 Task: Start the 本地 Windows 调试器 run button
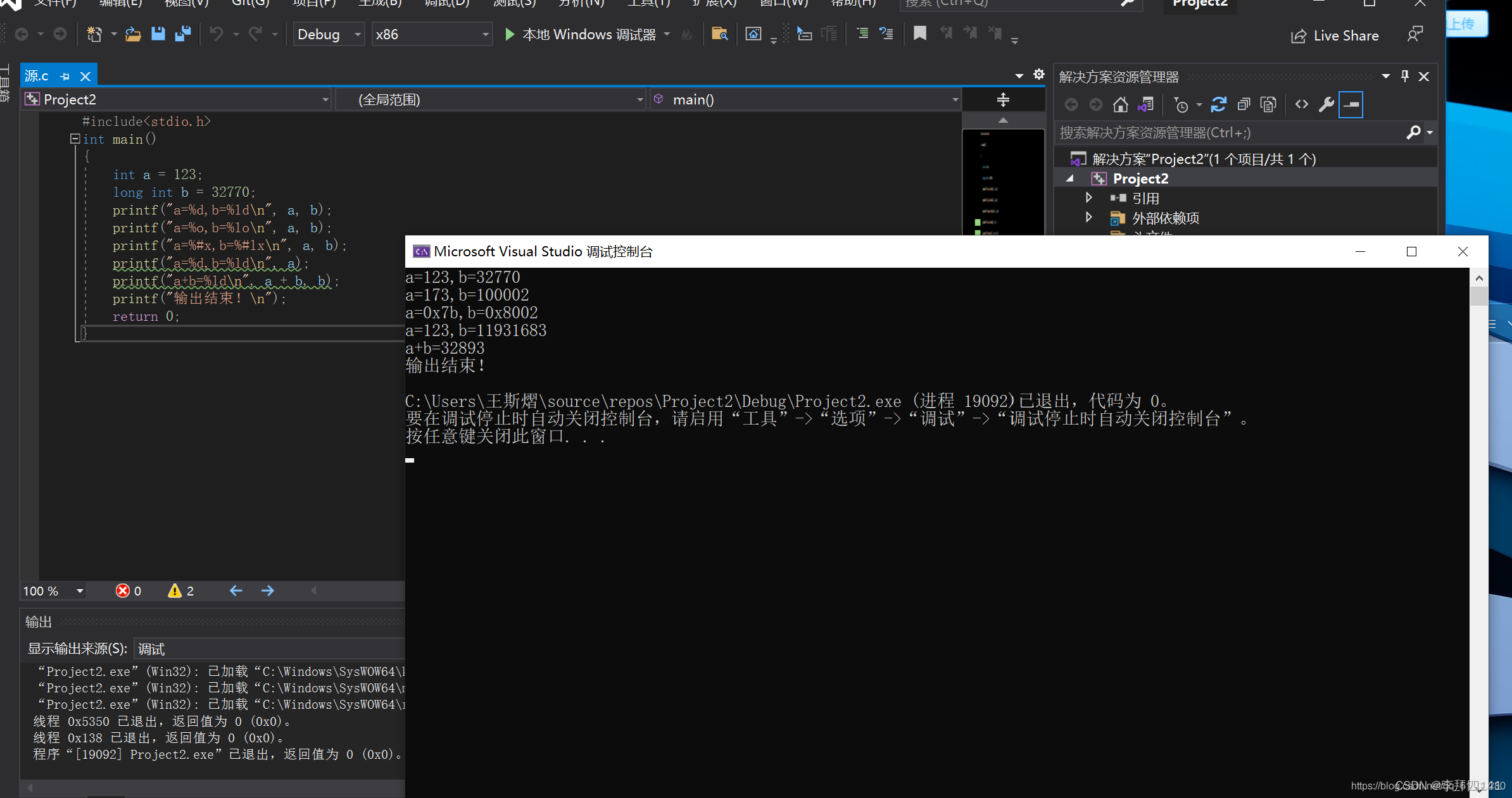coord(580,34)
